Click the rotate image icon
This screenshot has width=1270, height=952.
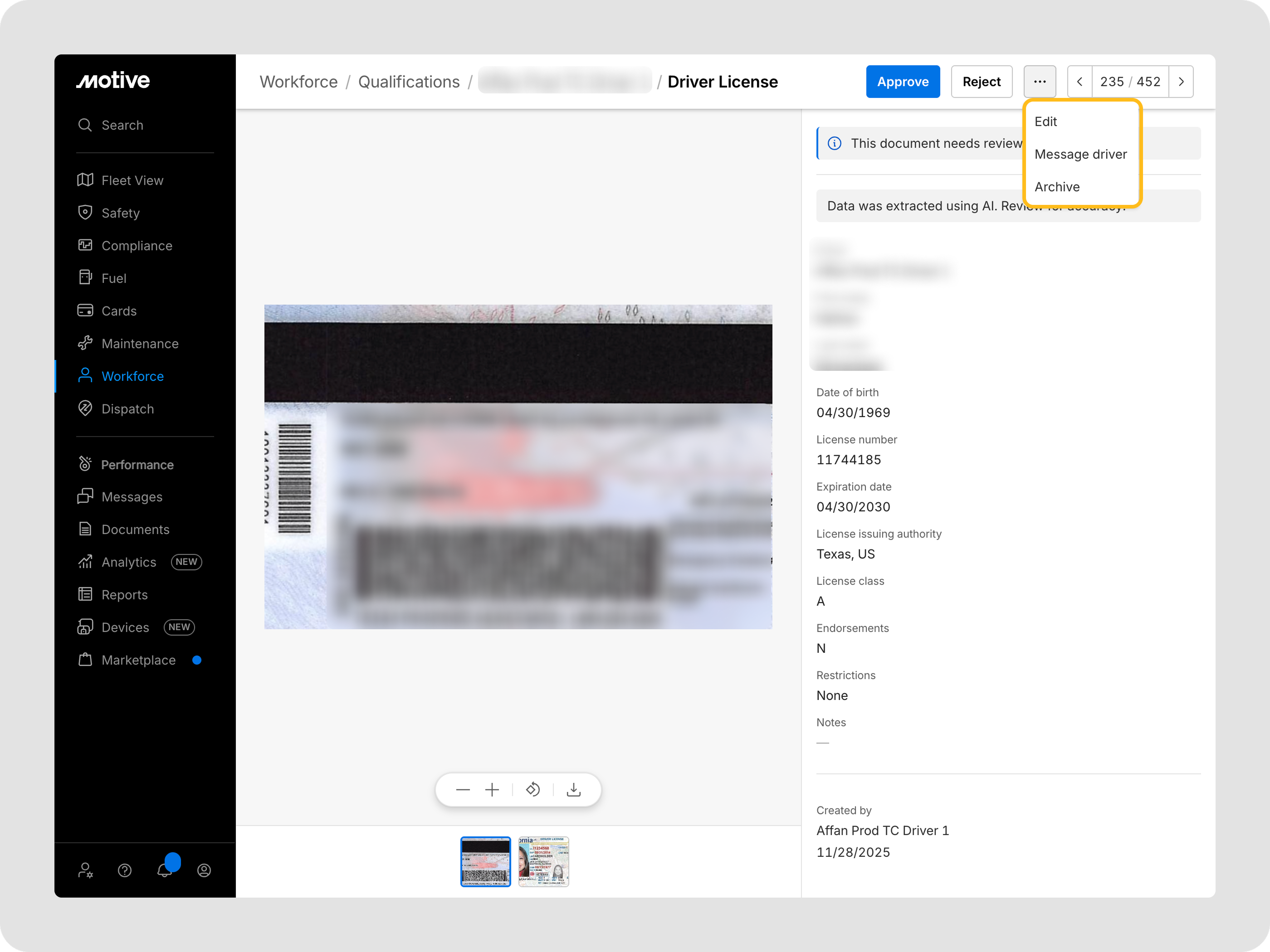[532, 790]
